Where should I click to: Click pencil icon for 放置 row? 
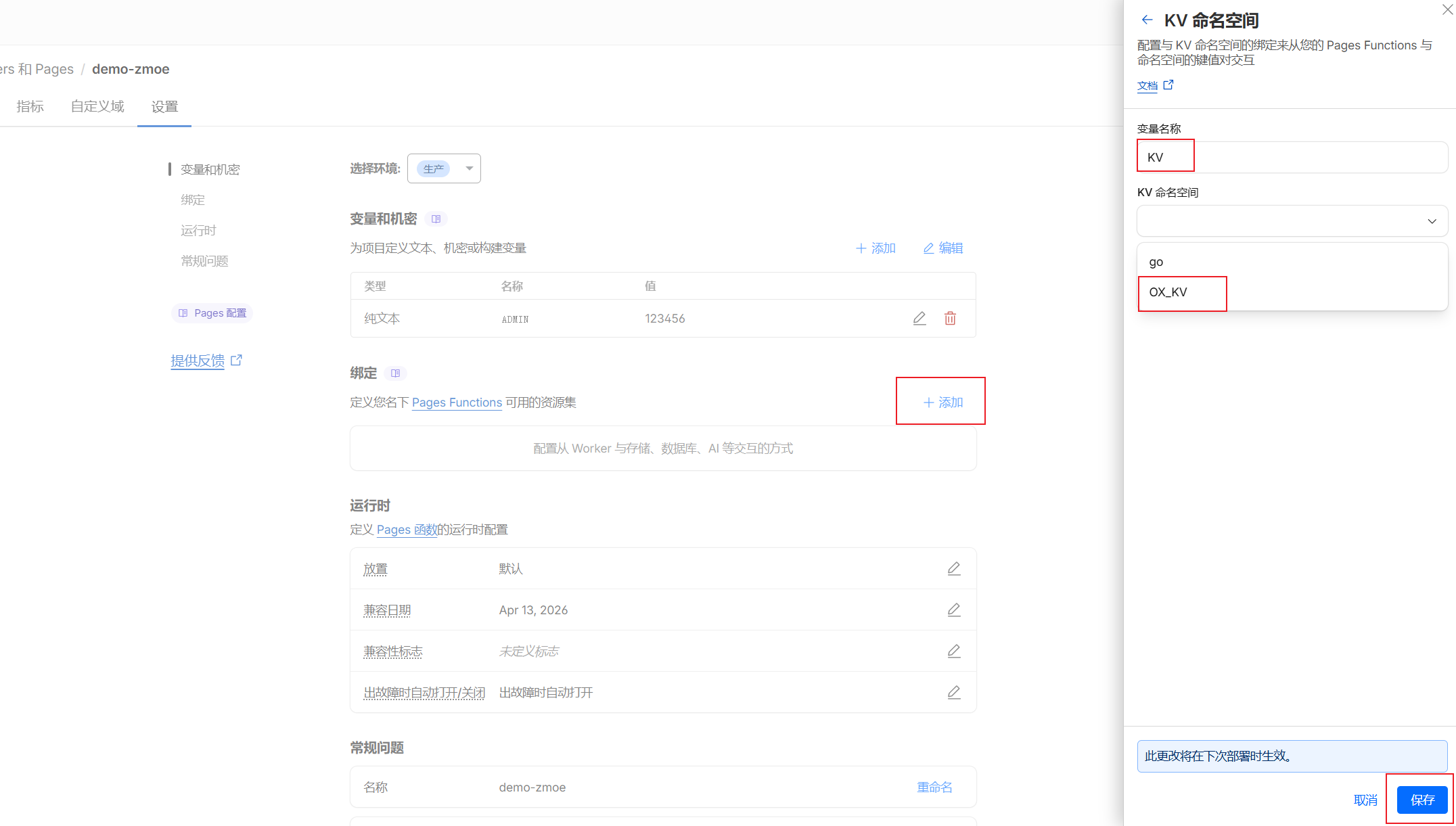(954, 569)
